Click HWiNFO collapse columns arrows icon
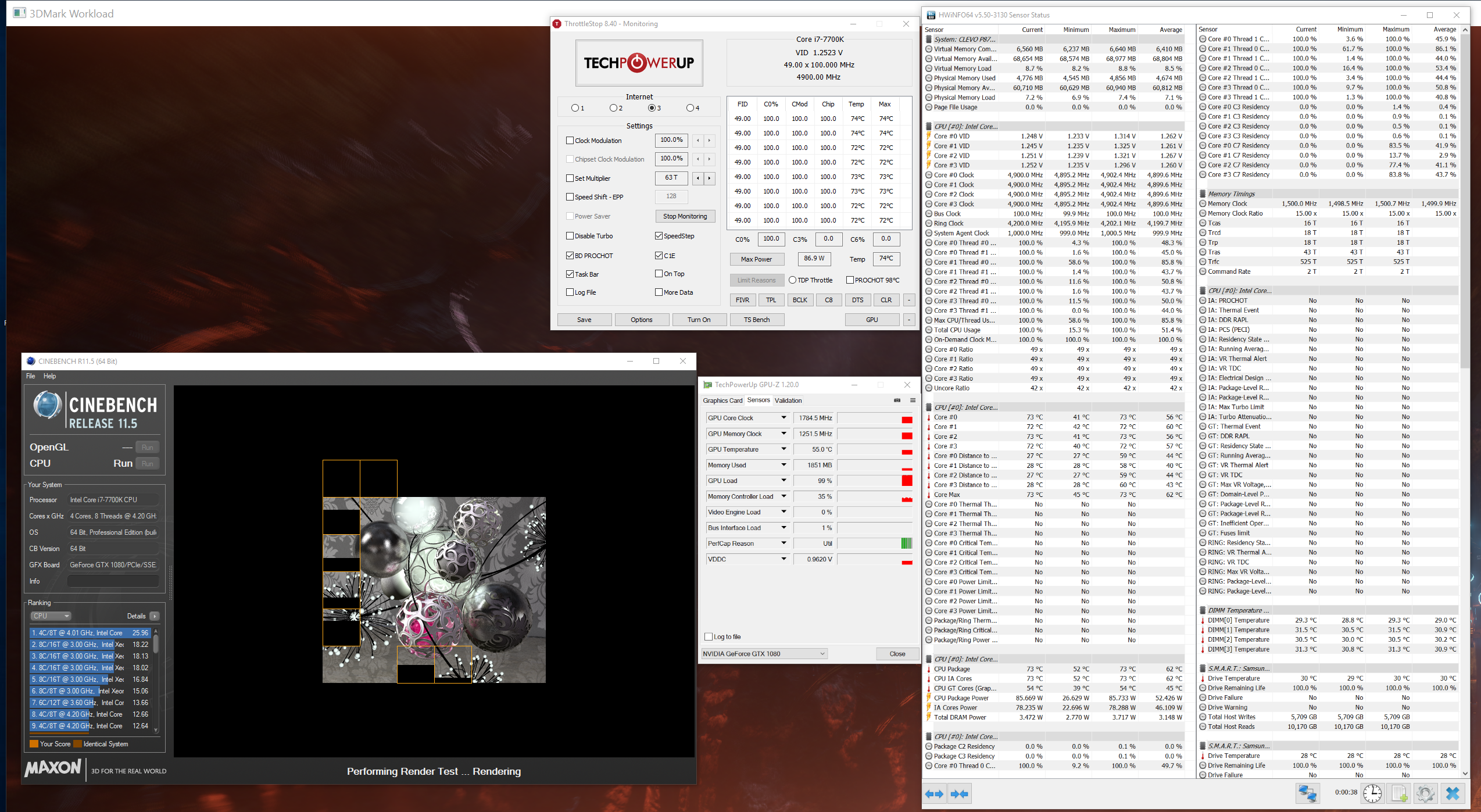 (x=959, y=794)
